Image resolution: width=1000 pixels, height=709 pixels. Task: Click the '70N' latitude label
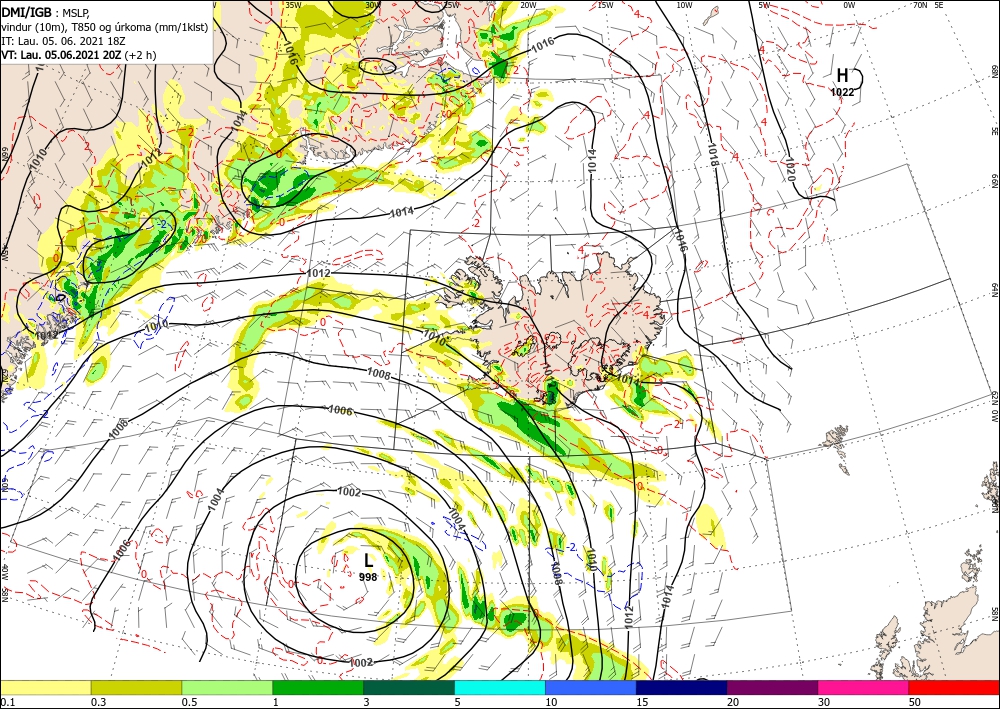[920, 5]
